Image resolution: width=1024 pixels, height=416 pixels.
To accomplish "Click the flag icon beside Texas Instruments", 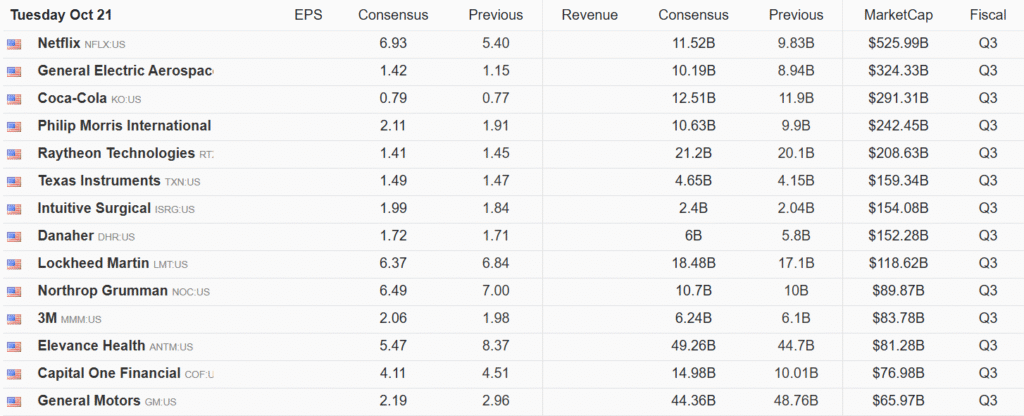I will point(14,182).
